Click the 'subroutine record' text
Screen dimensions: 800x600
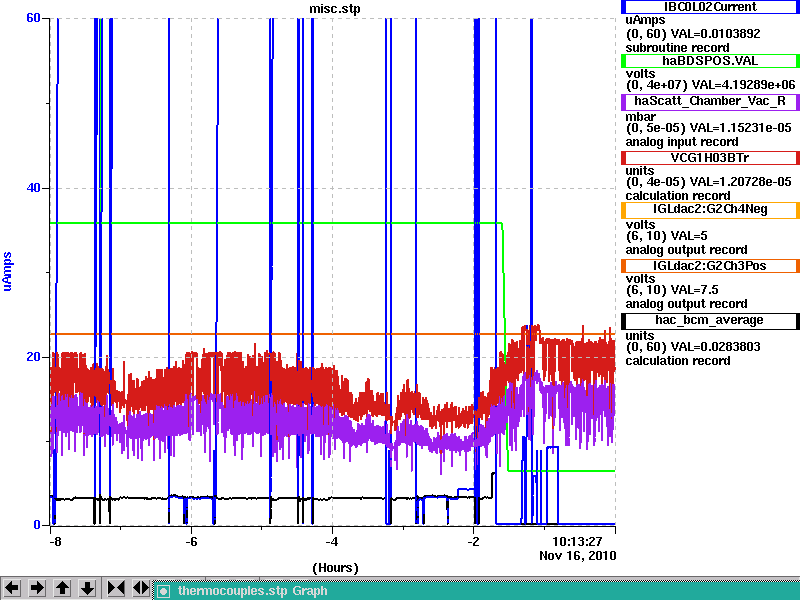678,48
